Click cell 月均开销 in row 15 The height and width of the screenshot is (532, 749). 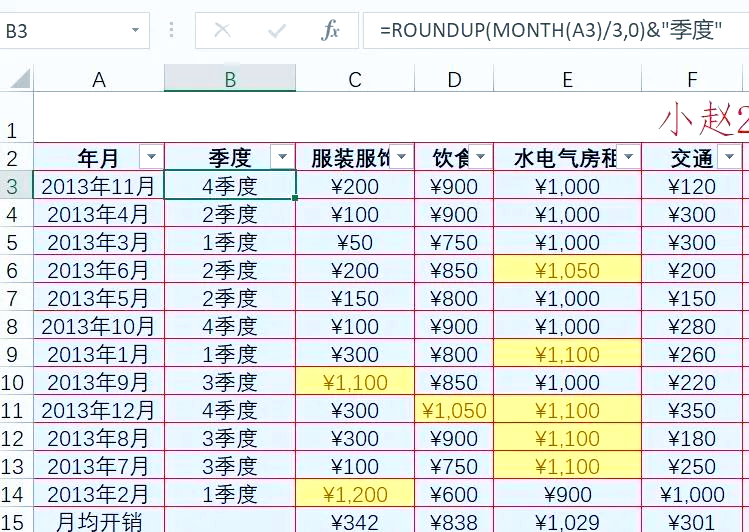coord(99,521)
